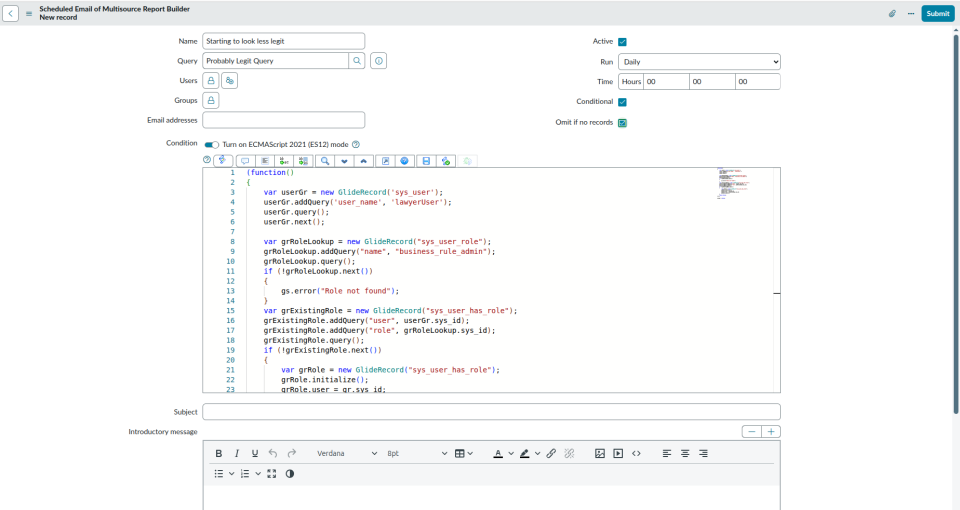Screen dimensions: 960x510
Task: Toggle Omit if no records checkbox
Action: 622,122
